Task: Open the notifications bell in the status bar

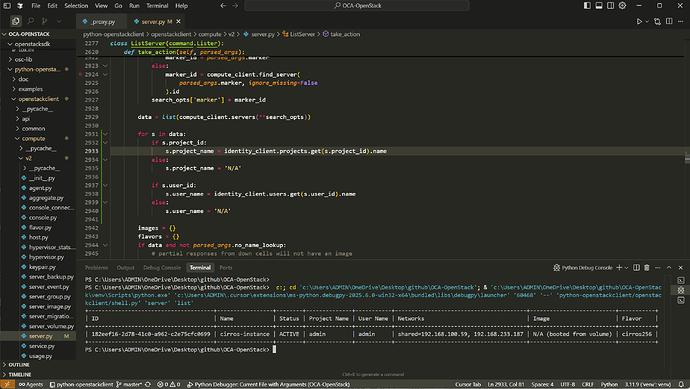Action: [x=681, y=384]
